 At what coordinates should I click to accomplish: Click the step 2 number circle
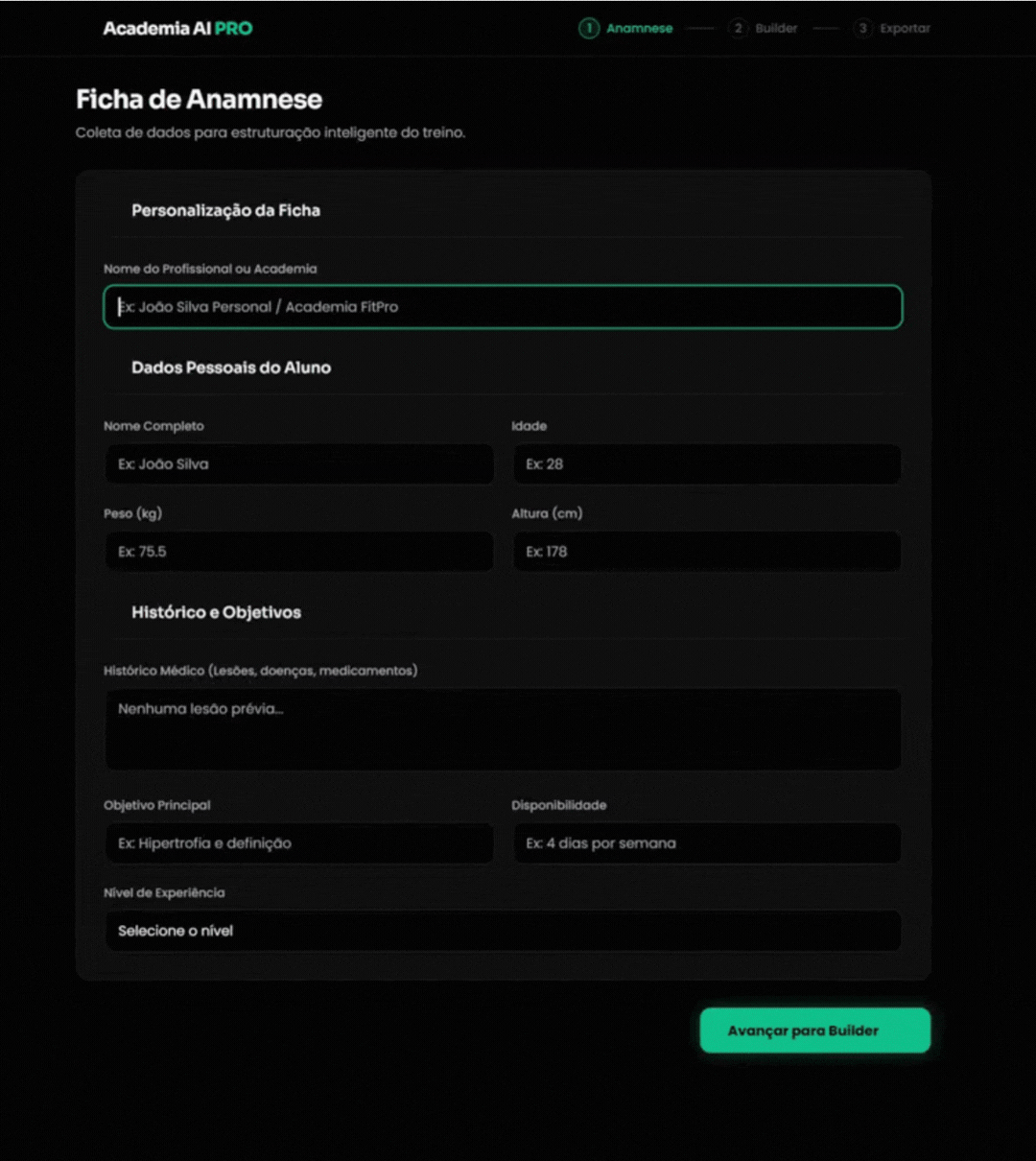point(738,29)
